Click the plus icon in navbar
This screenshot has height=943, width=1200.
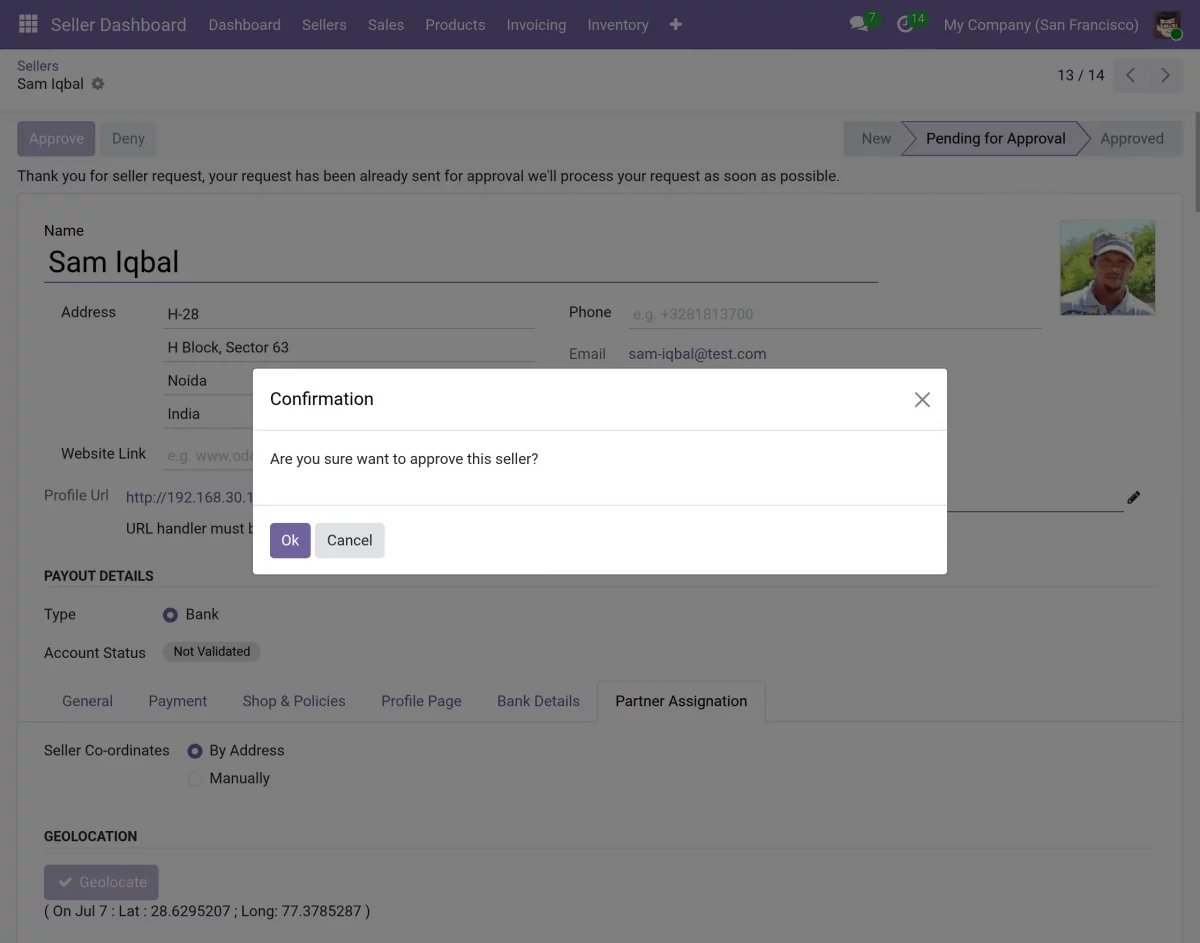tap(676, 24)
